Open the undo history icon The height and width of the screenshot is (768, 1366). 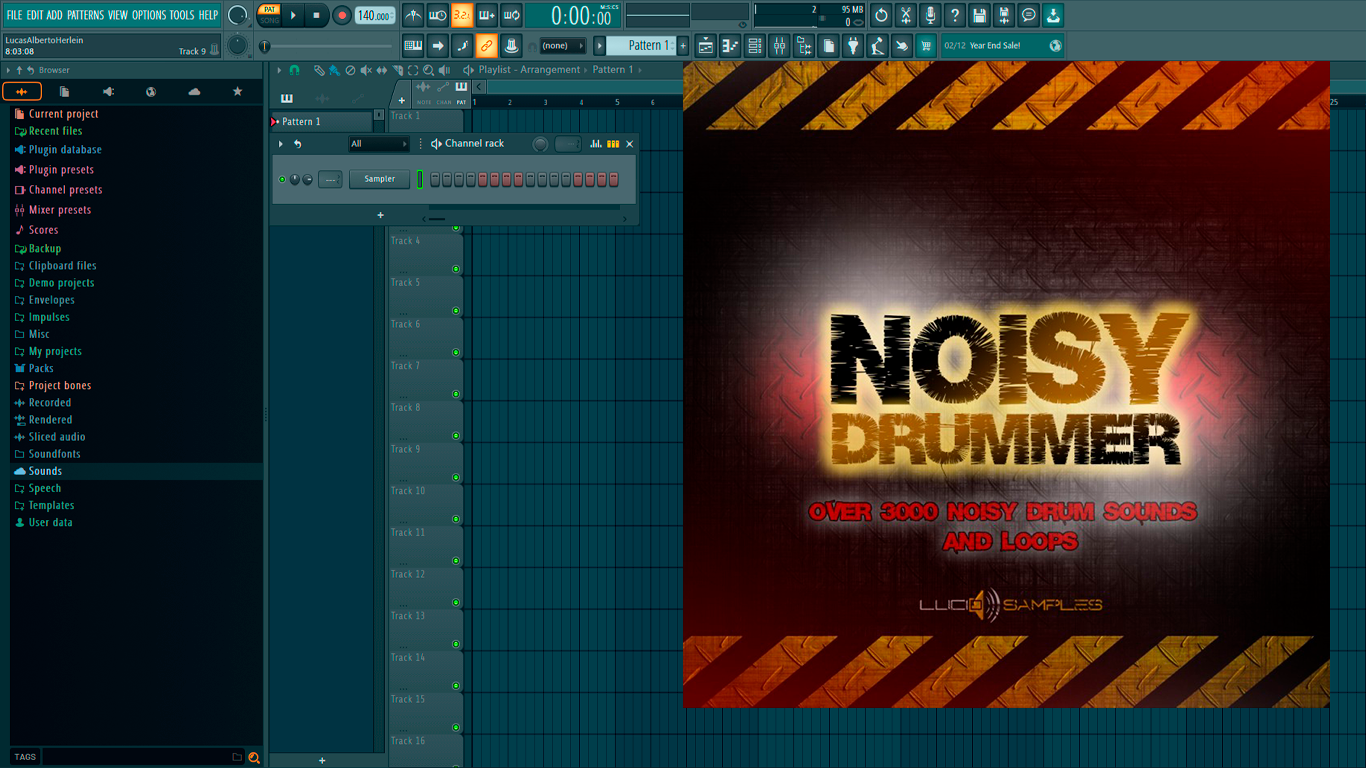tap(881, 15)
